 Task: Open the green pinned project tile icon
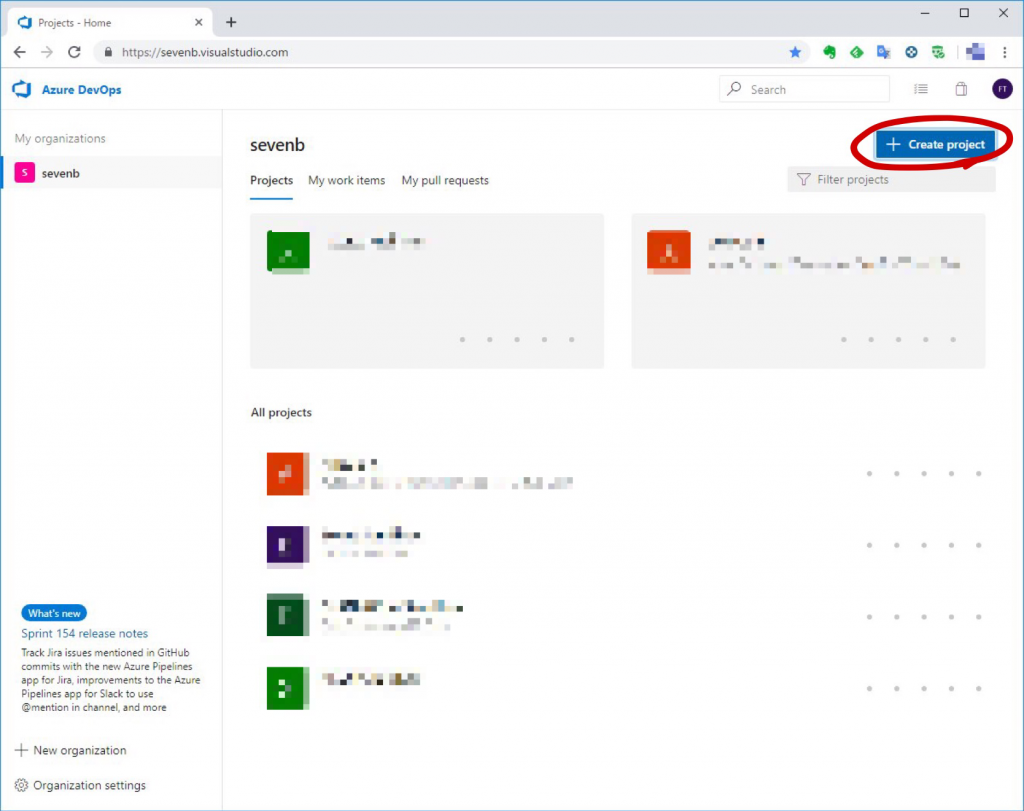click(x=288, y=251)
